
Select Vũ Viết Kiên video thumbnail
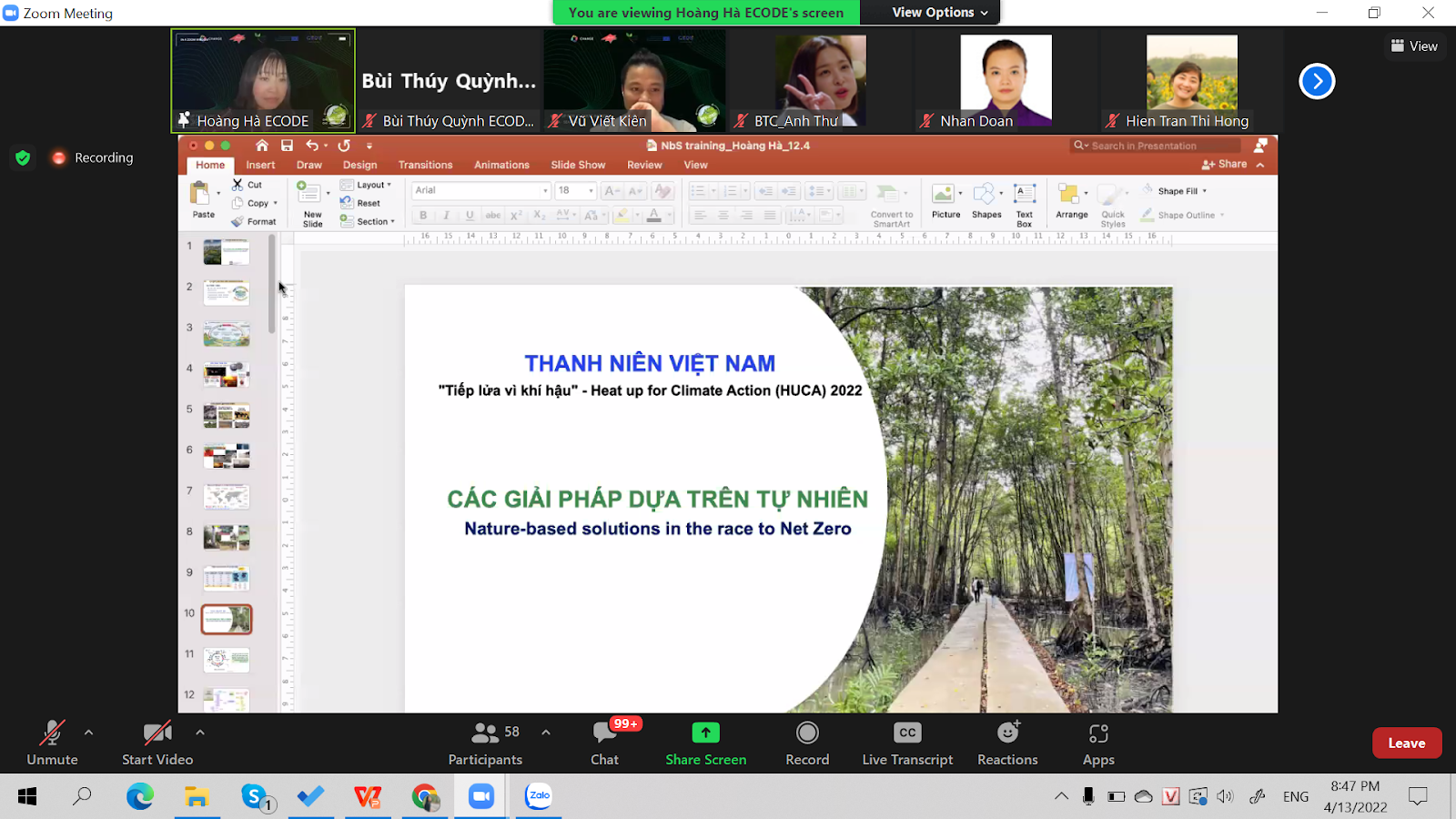(634, 80)
